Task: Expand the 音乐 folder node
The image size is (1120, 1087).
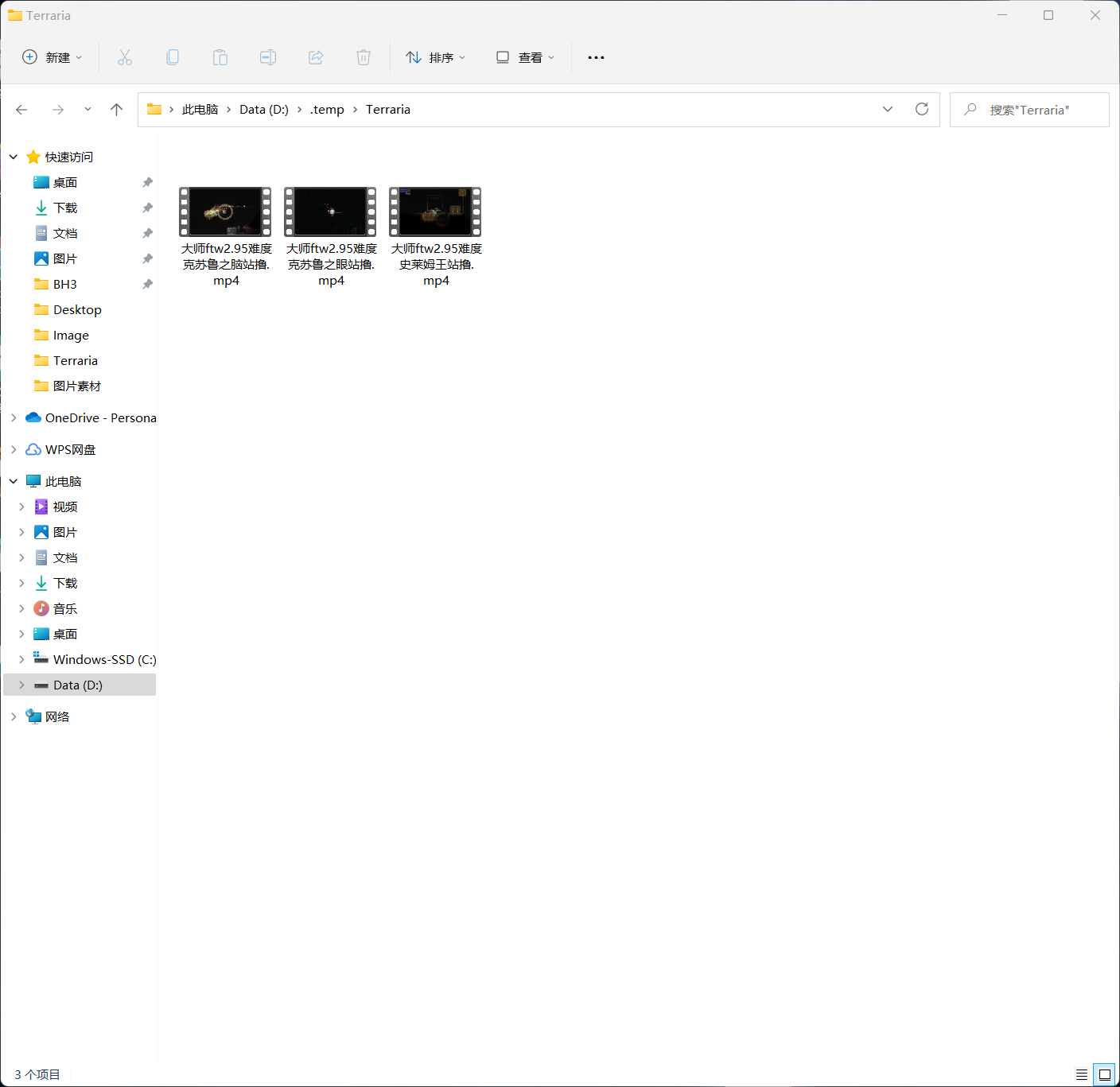Action: pyautogui.click(x=21, y=609)
